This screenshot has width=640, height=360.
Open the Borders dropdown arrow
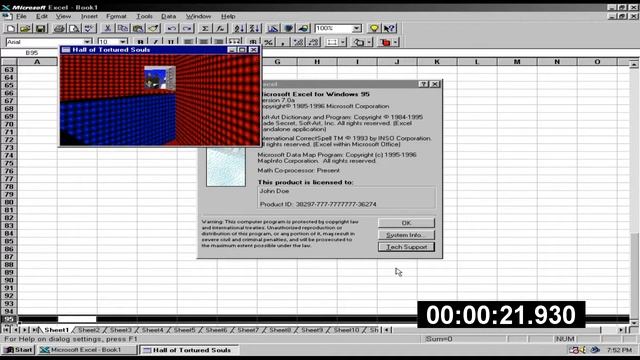[343, 42]
